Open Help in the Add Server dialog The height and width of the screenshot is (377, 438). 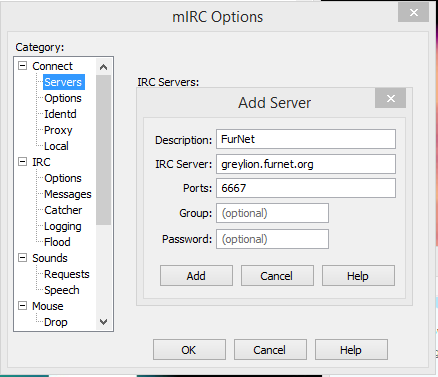[358, 276]
